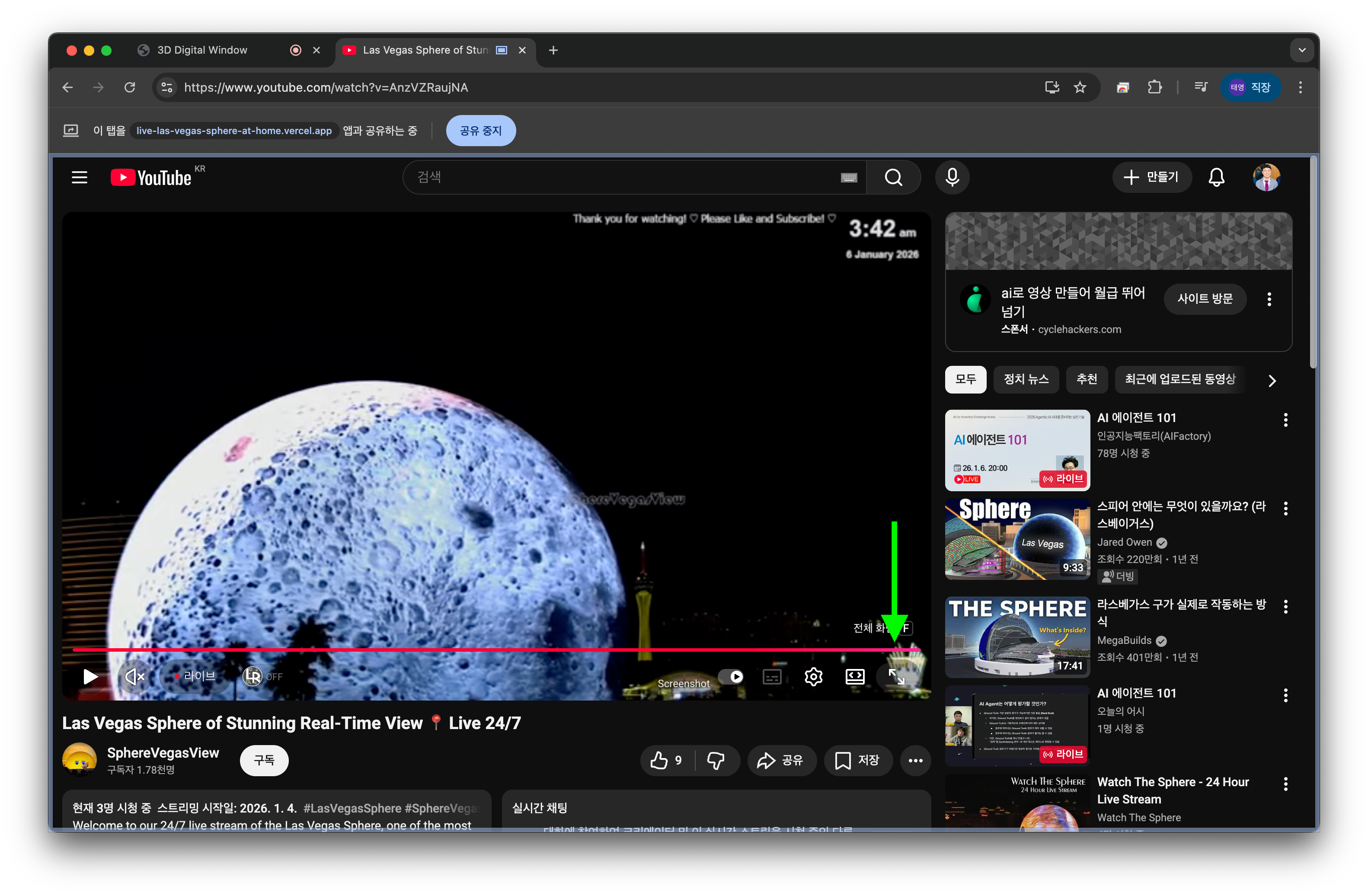The image size is (1368, 896).
Task: Unmute the video with the speaker icon
Action: pos(134,676)
